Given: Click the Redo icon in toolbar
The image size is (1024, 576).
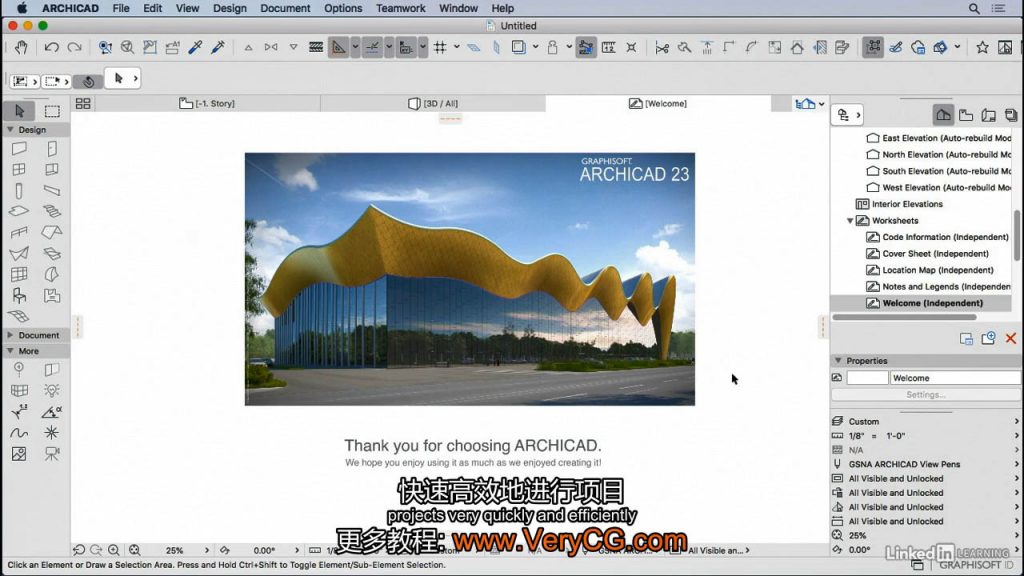Looking at the screenshot, I should pyautogui.click(x=74, y=47).
